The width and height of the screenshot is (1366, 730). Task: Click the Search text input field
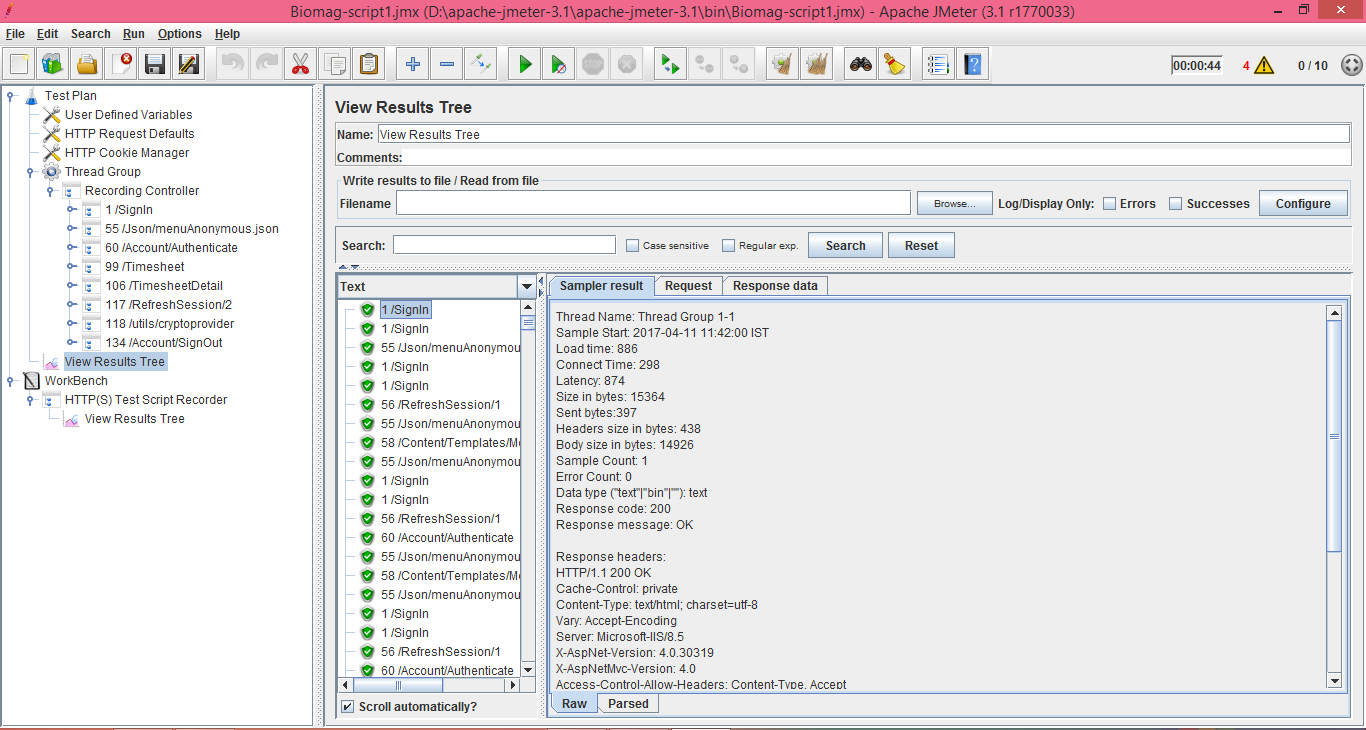pos(504,245)
